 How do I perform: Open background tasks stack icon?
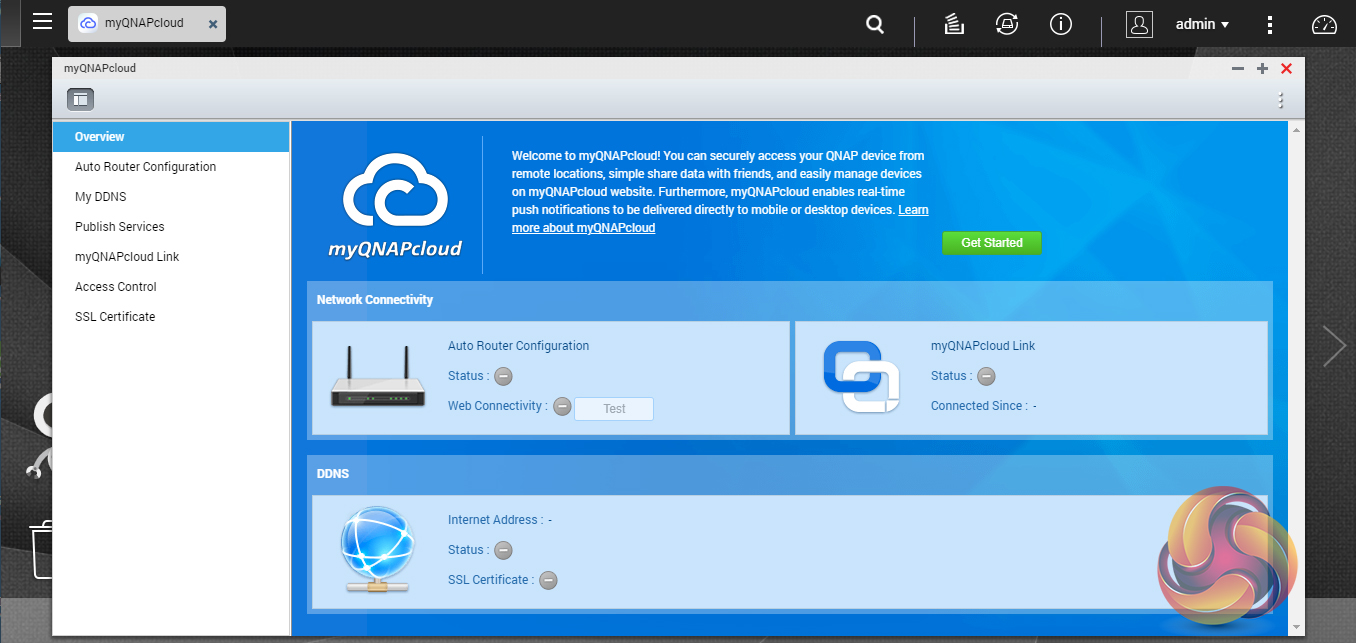pos(954,25)
